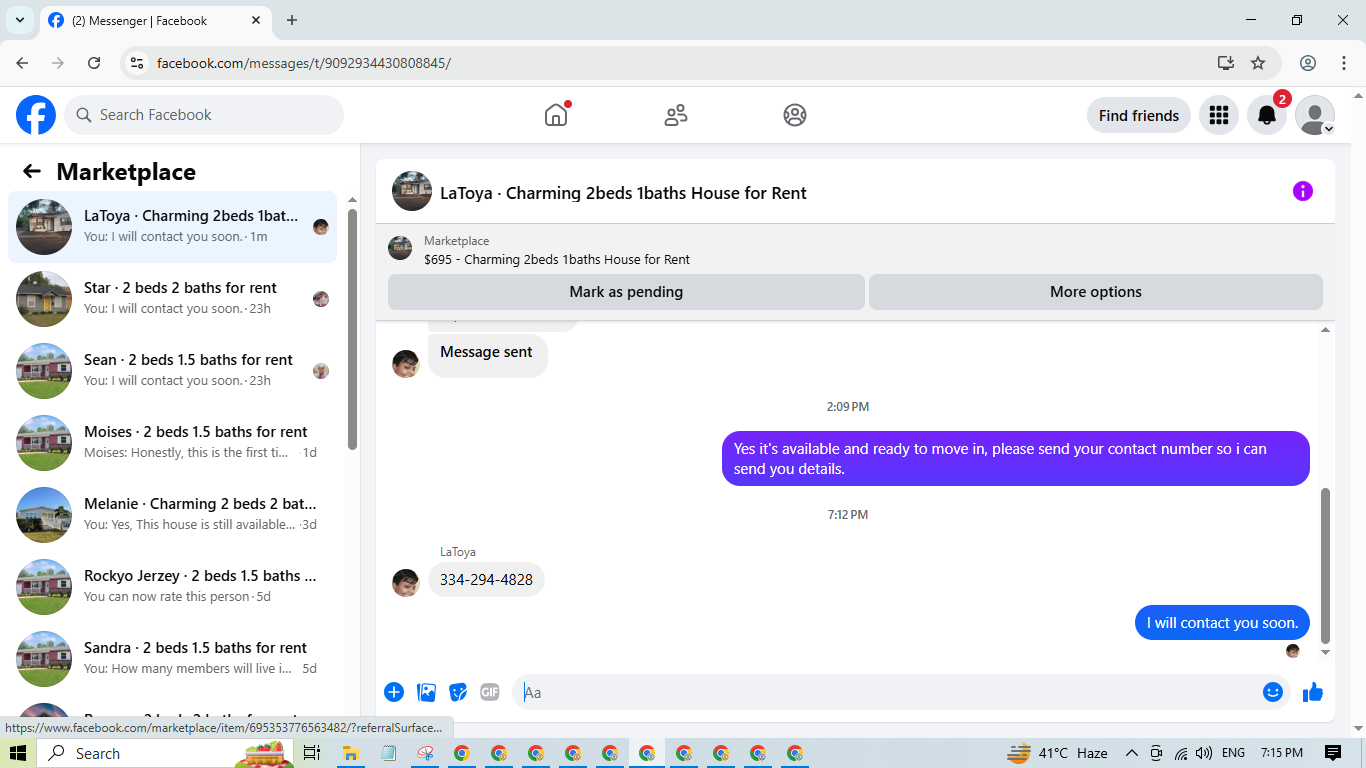1366x768 pixels.
Task: Show hidden system tray icons
Action: point(1132,753)
